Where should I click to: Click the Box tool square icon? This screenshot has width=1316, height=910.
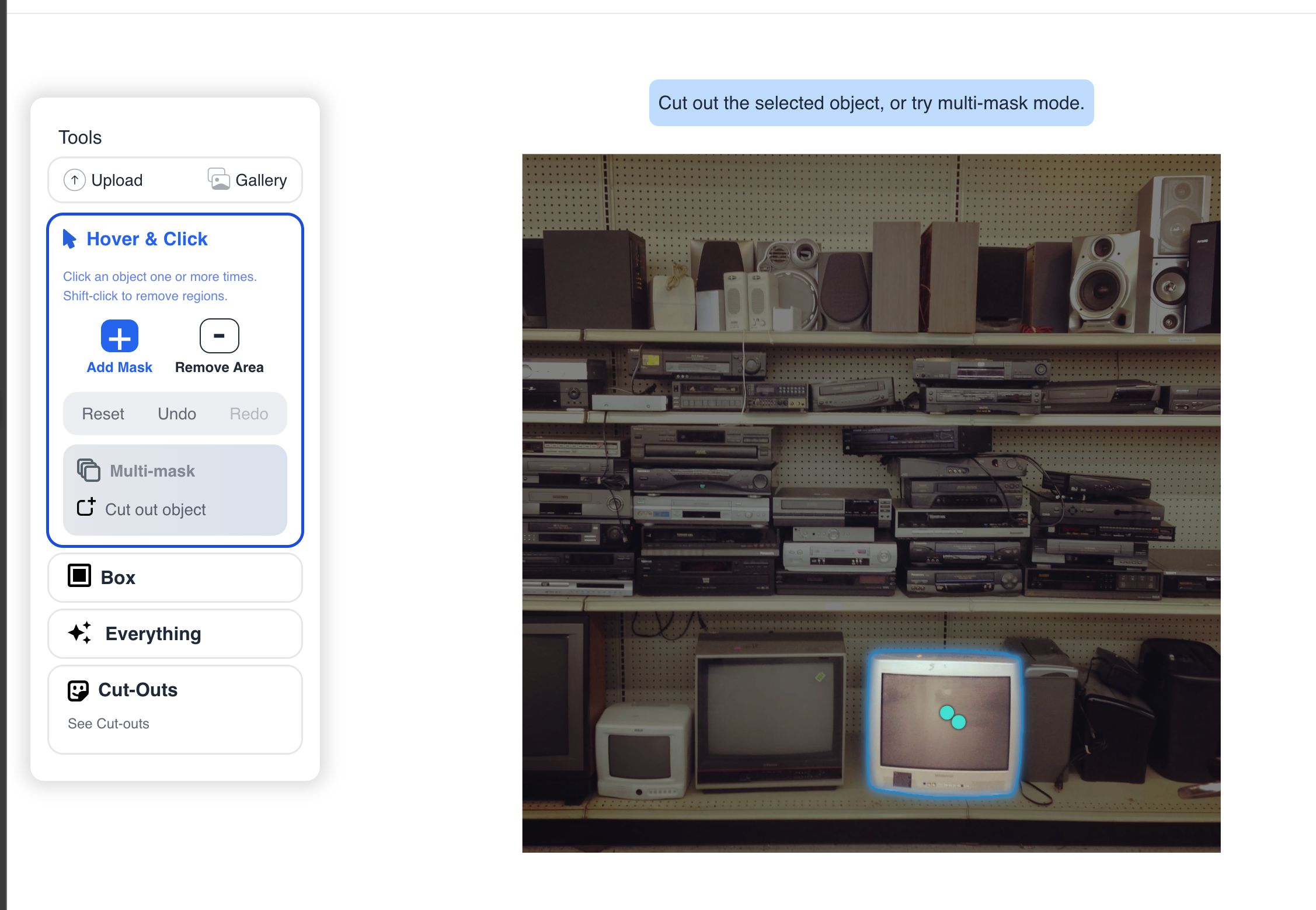pos(79,576)
